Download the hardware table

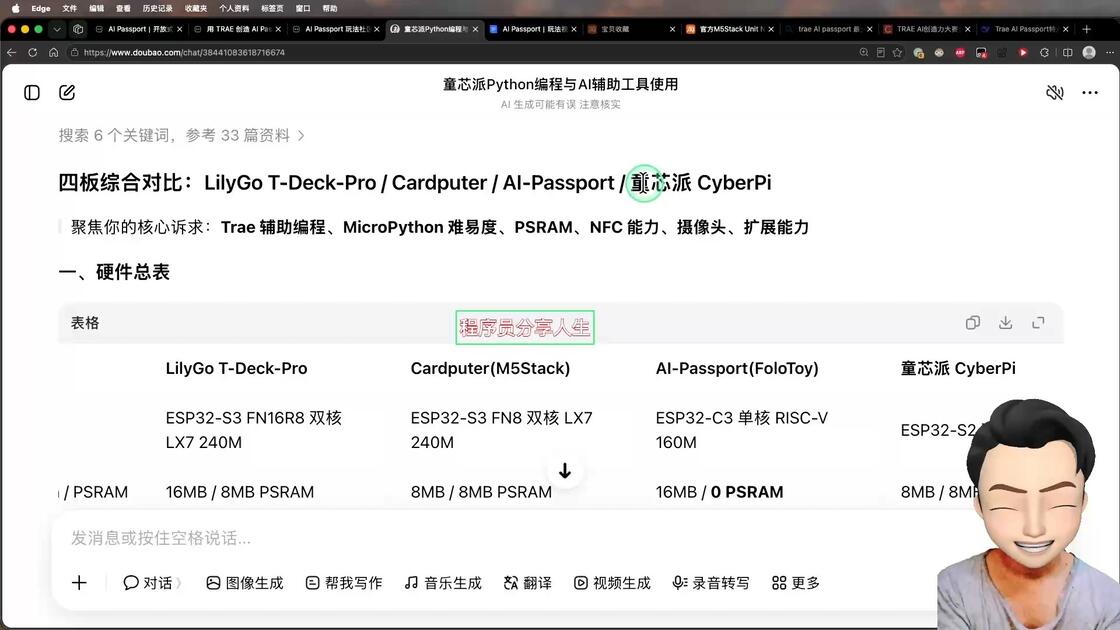pos(1006,323)
